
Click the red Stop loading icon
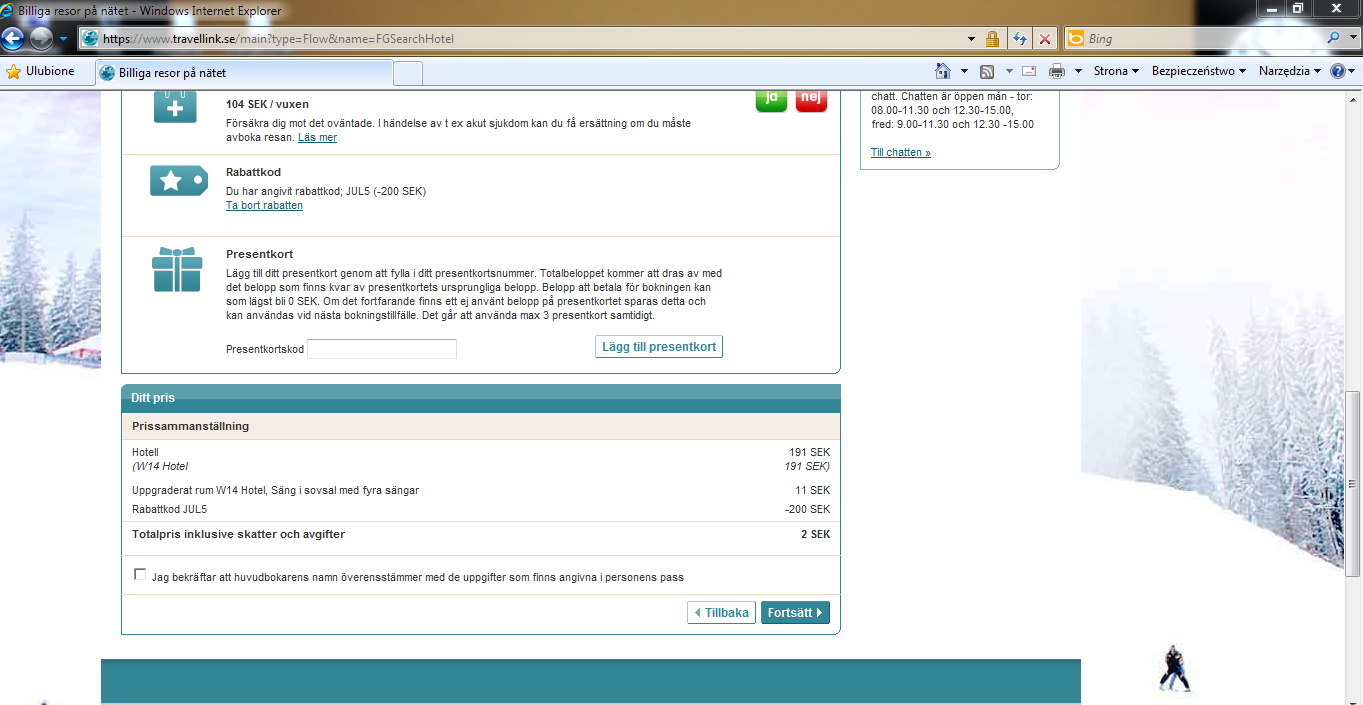pyautogui.click(x=1045, y=39)
